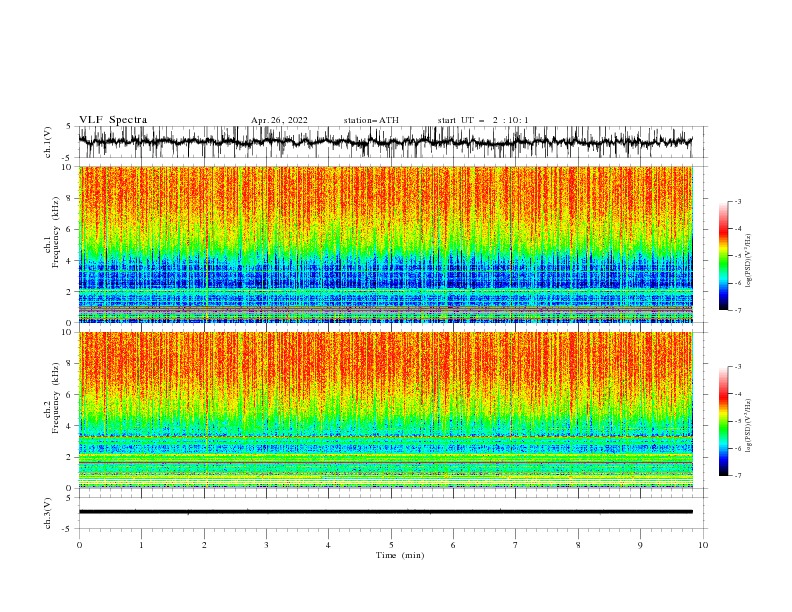Click time axis tick label "0"

pos(79,545)
